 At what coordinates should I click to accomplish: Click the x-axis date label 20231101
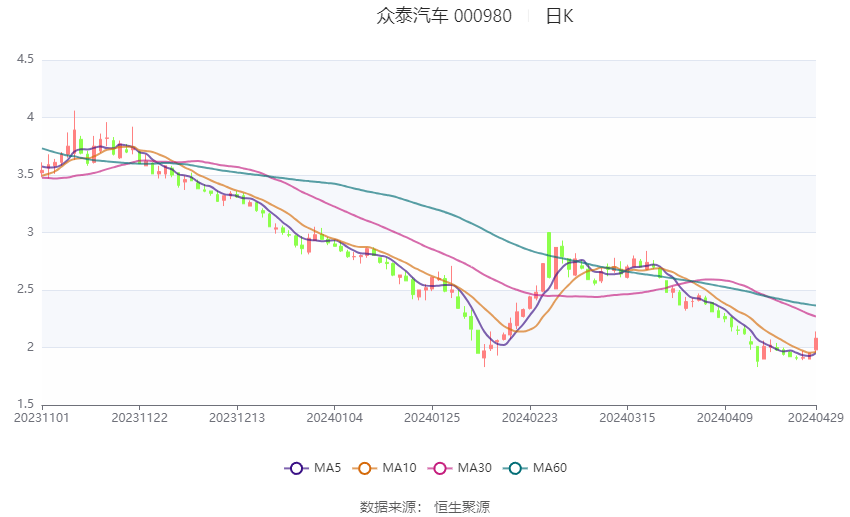pos(42,418)
